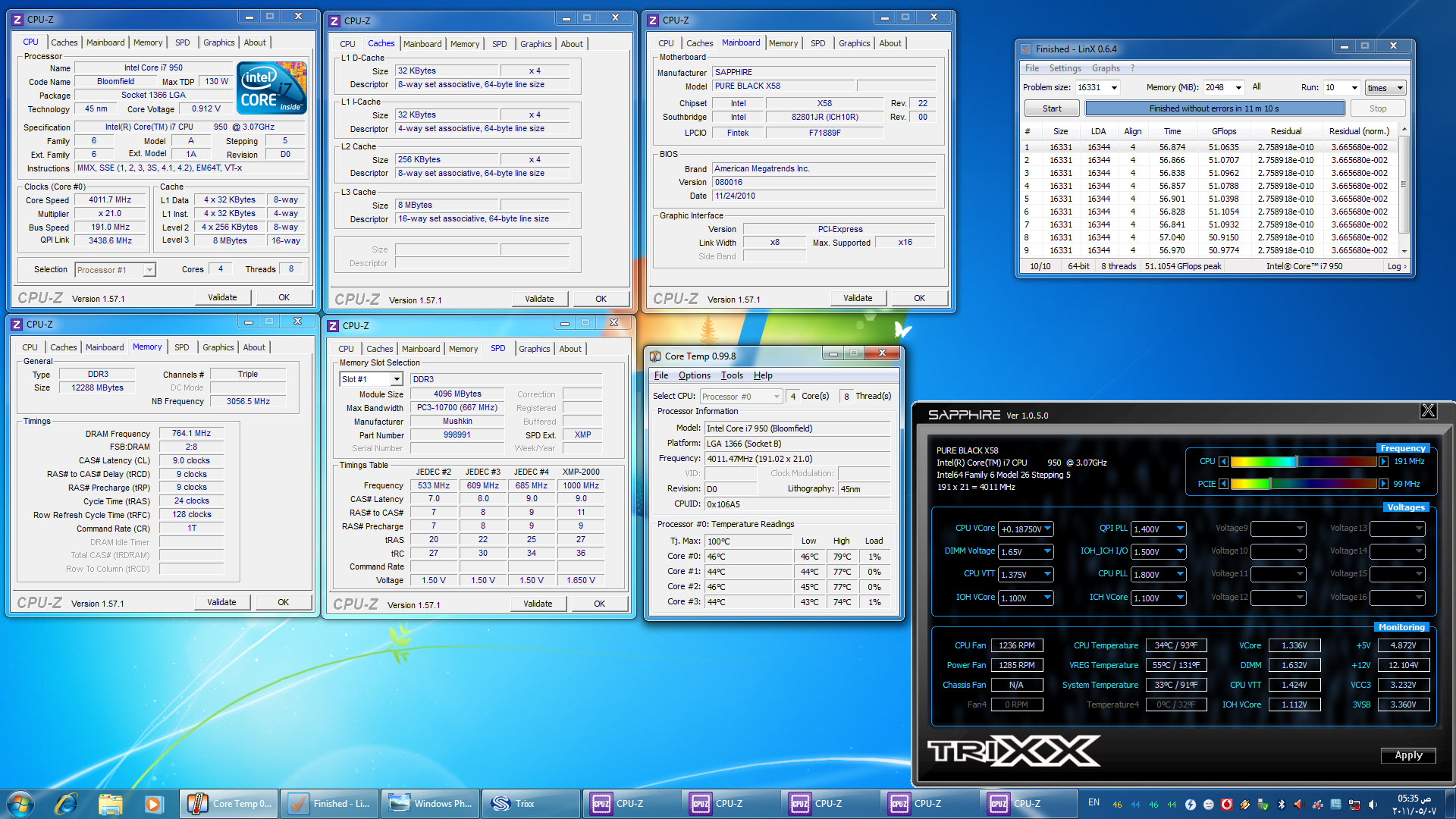
Task: Click the LinX 'Finished without errors' progress bar
Action: (1214, 108)
